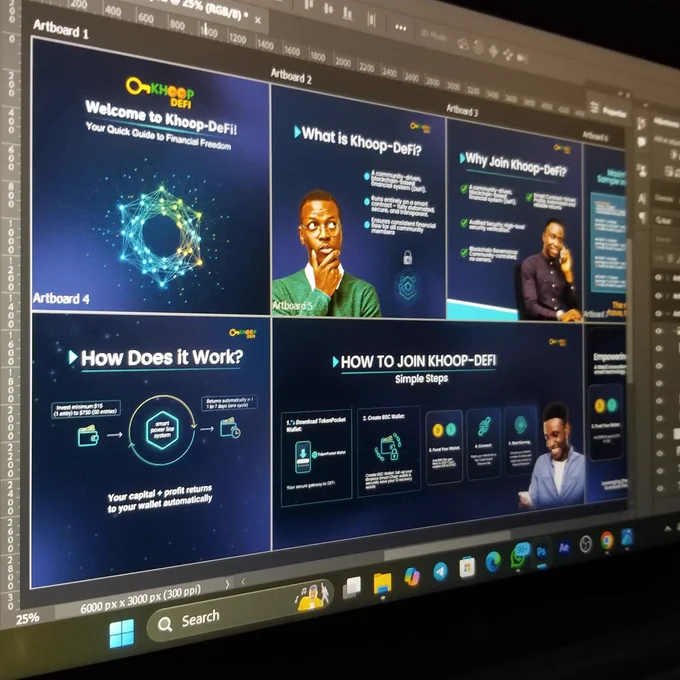Select the Artboard 5 label

click(x=292, y=306)
